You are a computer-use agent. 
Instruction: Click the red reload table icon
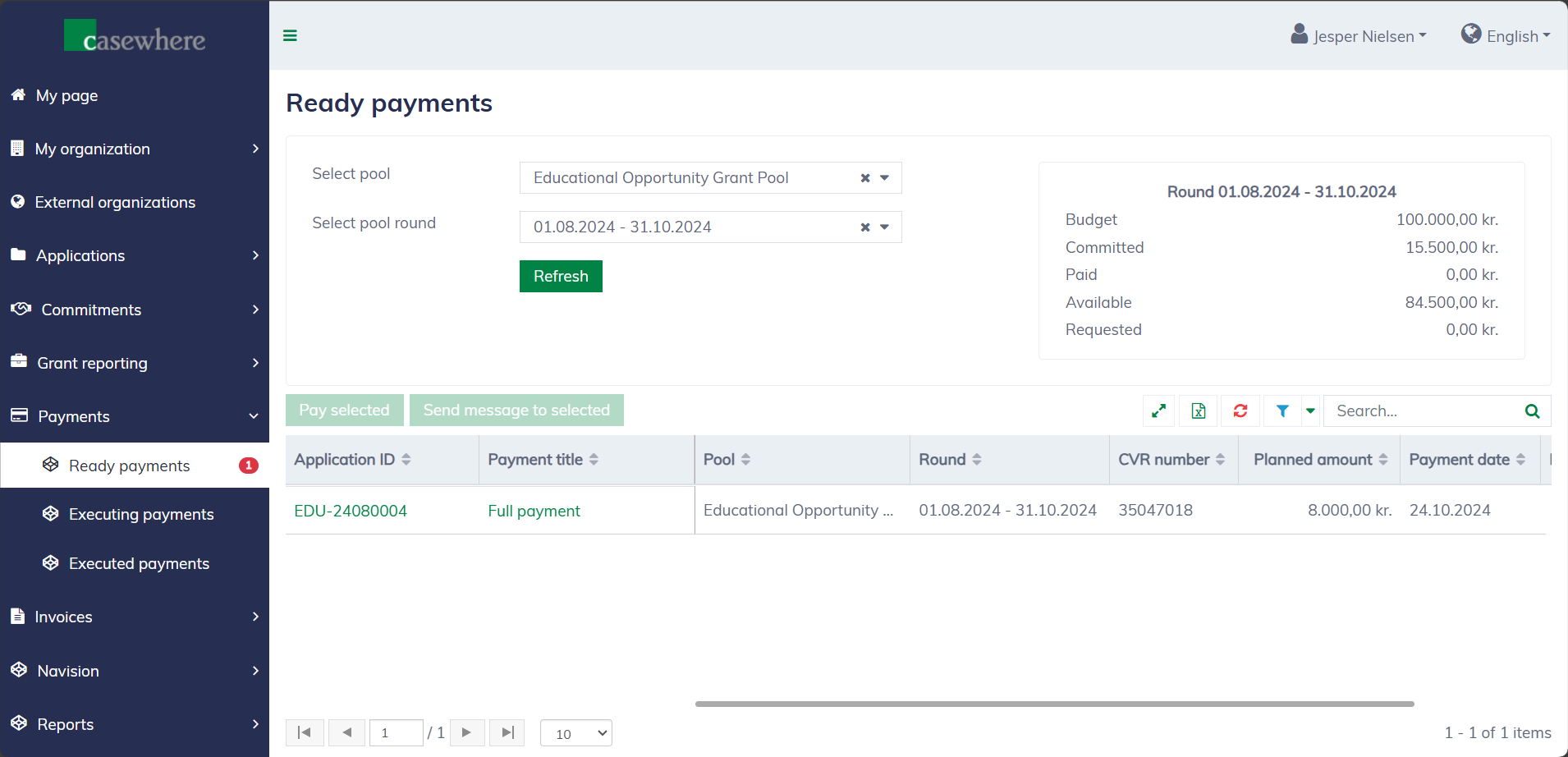tap(1240, 411)
